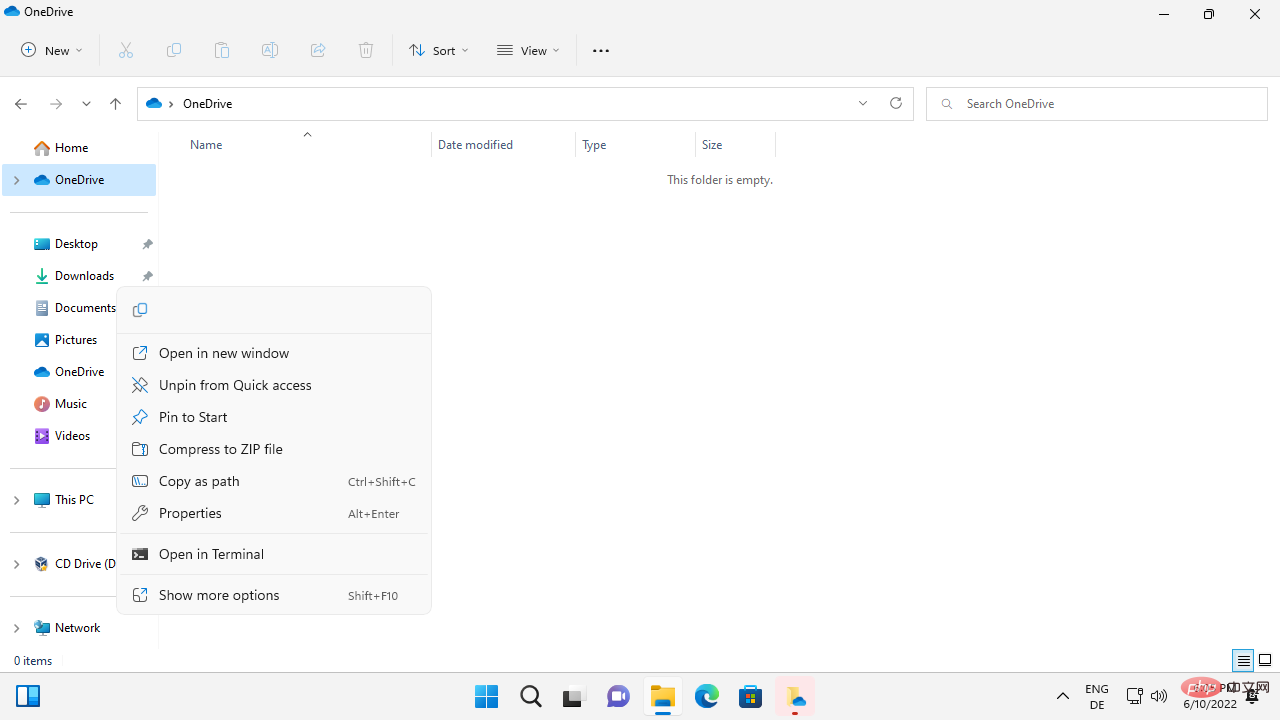Switch to large thumbnails view icon
Image resolution: width=1280 pixels, height=720 pixels.
pyautogui.click(x=1265, y=660)
